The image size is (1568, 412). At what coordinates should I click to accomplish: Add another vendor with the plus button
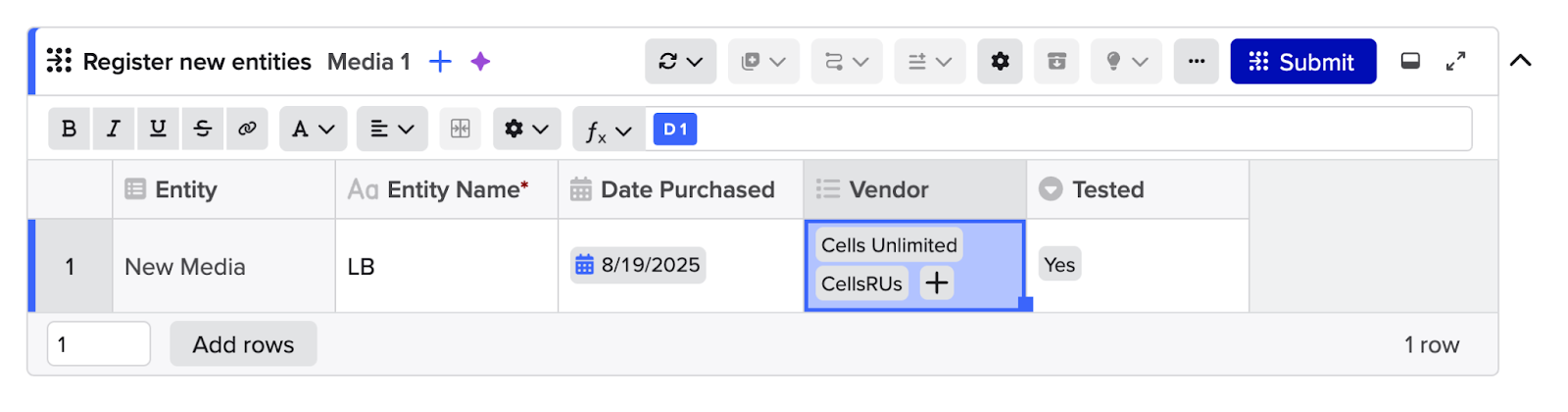point(937,283)
